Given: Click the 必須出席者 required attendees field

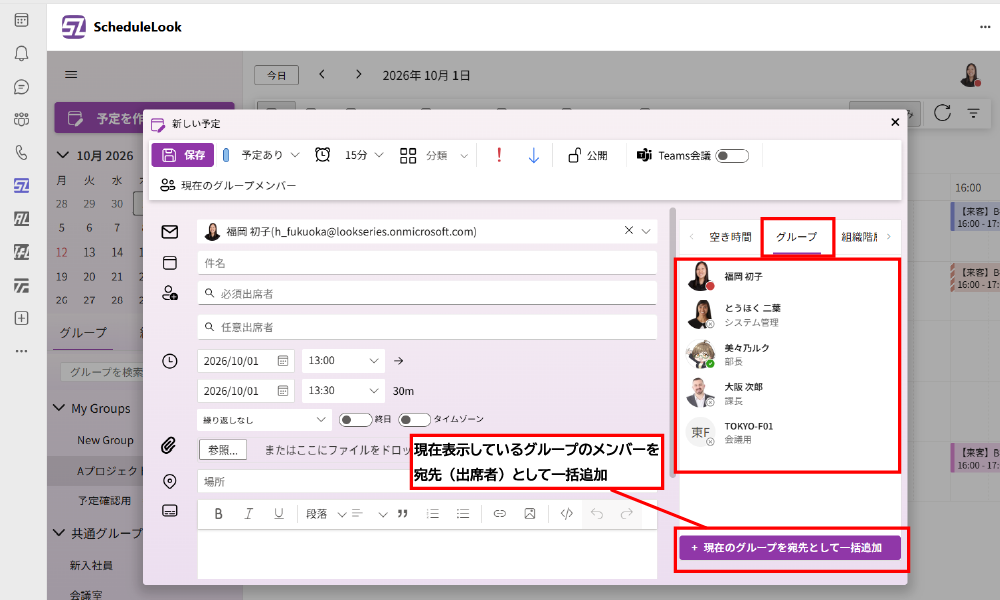Looking at the screenshot, I should (x=427, y=293).
